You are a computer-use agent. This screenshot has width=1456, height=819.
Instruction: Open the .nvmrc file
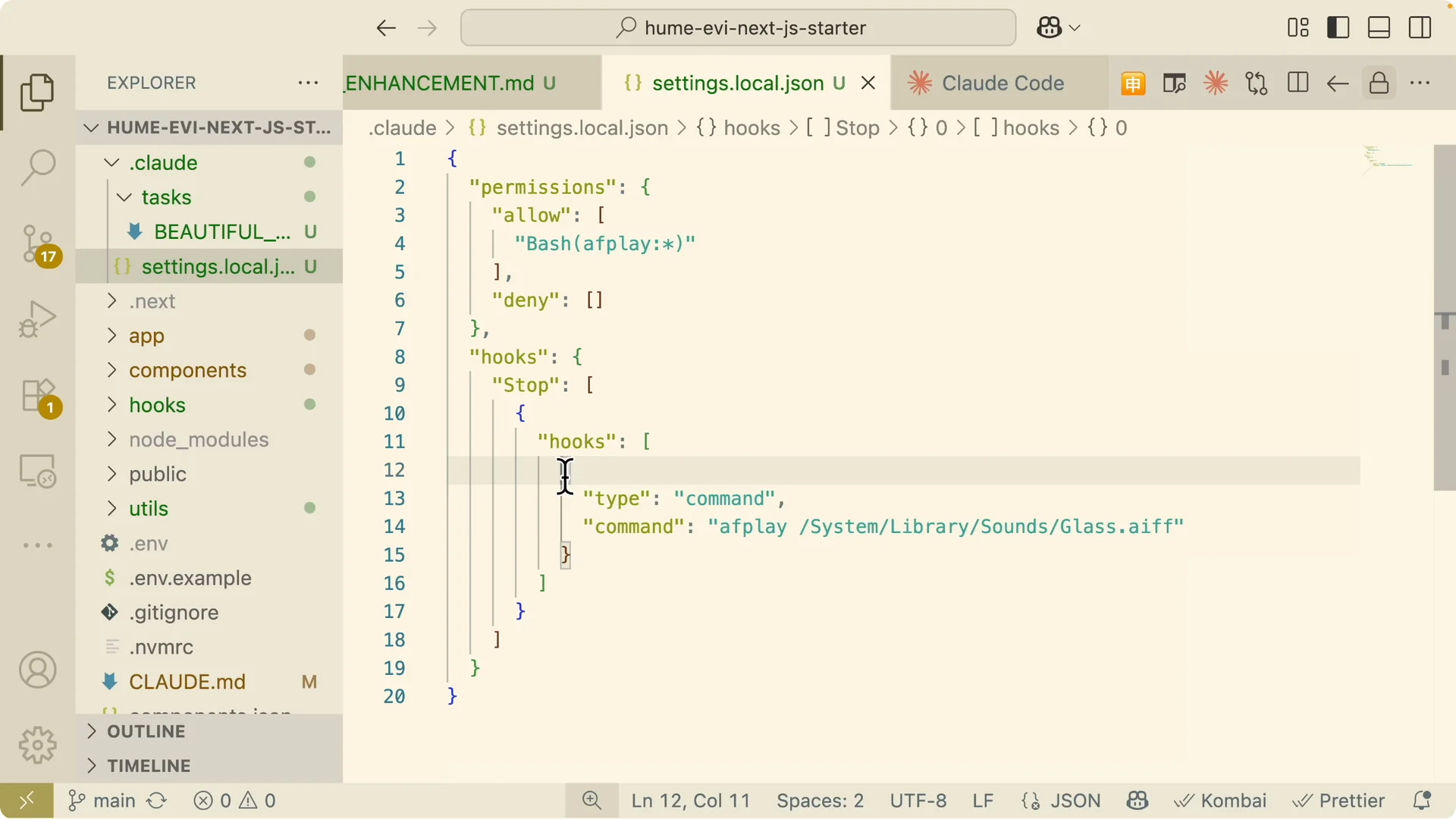click(210, 648)
